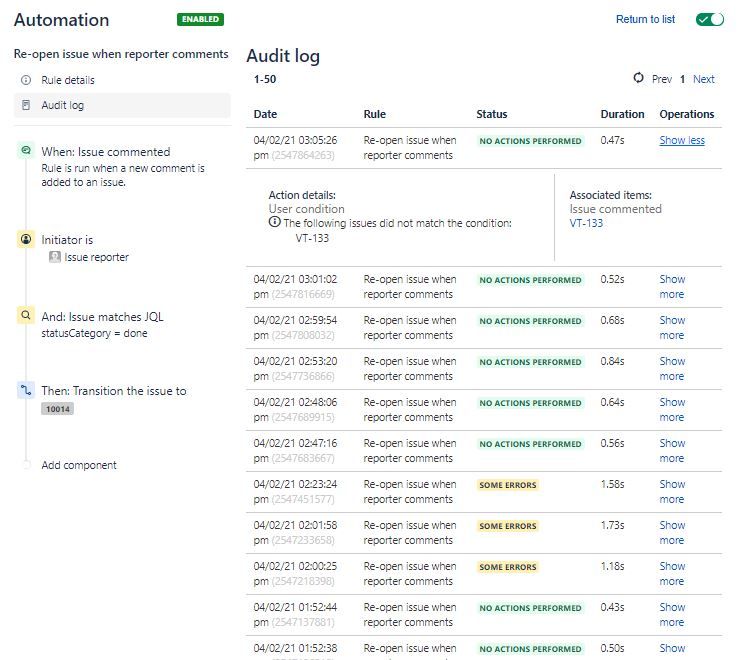Select the Issue commented trigger icon
The width and height of the screenshot is (748, 660).
point(26,150)
